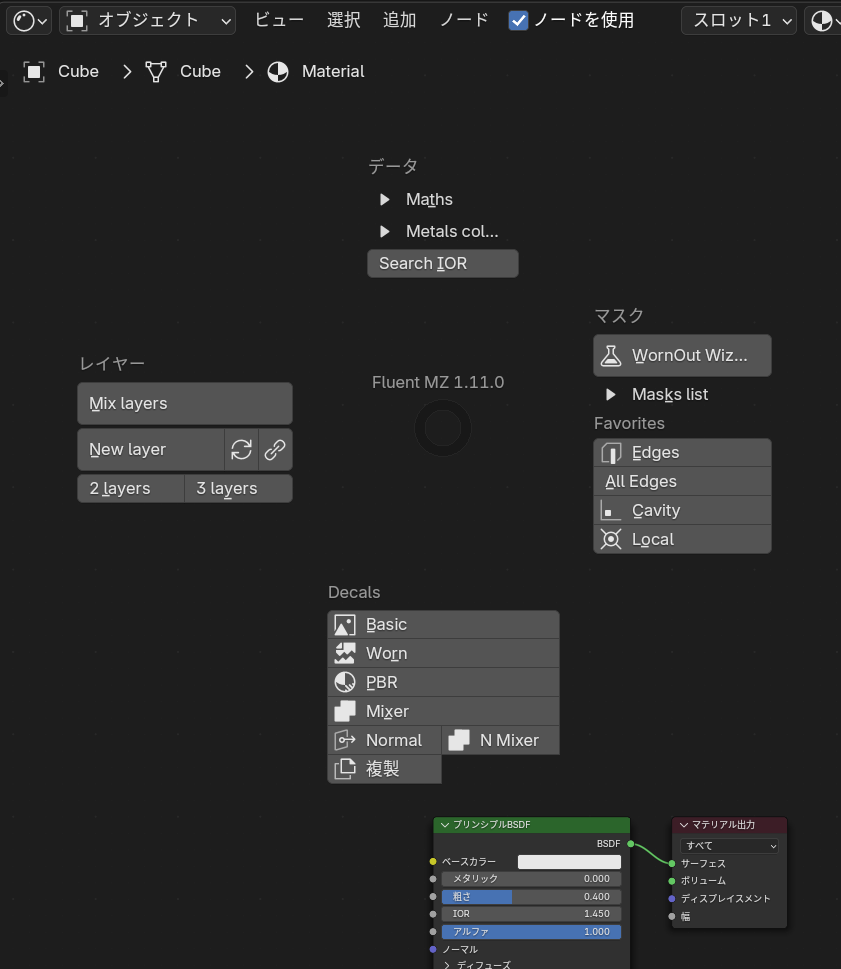Open the WornOut Wizard flask button

click(x=682, y=356)
